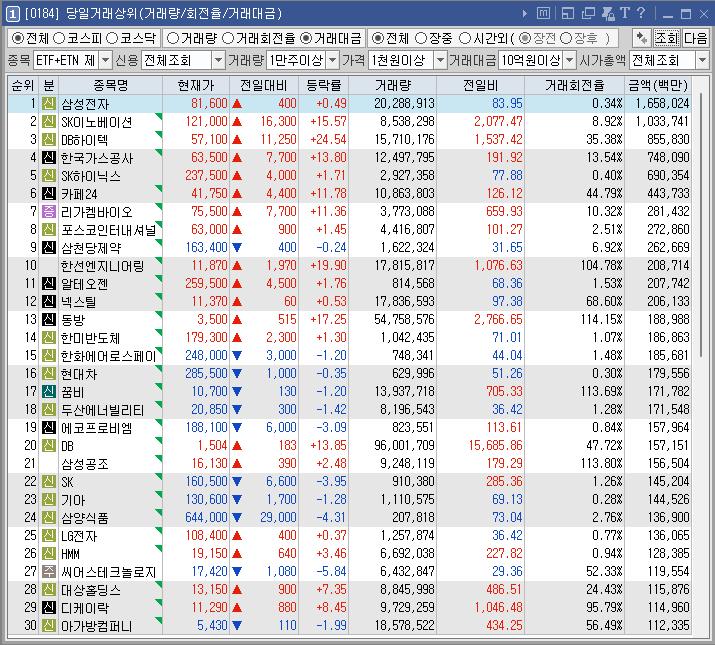The image size is (715, 645).
Task: Click the black 신 badge in 에코프로비엠 row
Action: (x=49, y=427)
